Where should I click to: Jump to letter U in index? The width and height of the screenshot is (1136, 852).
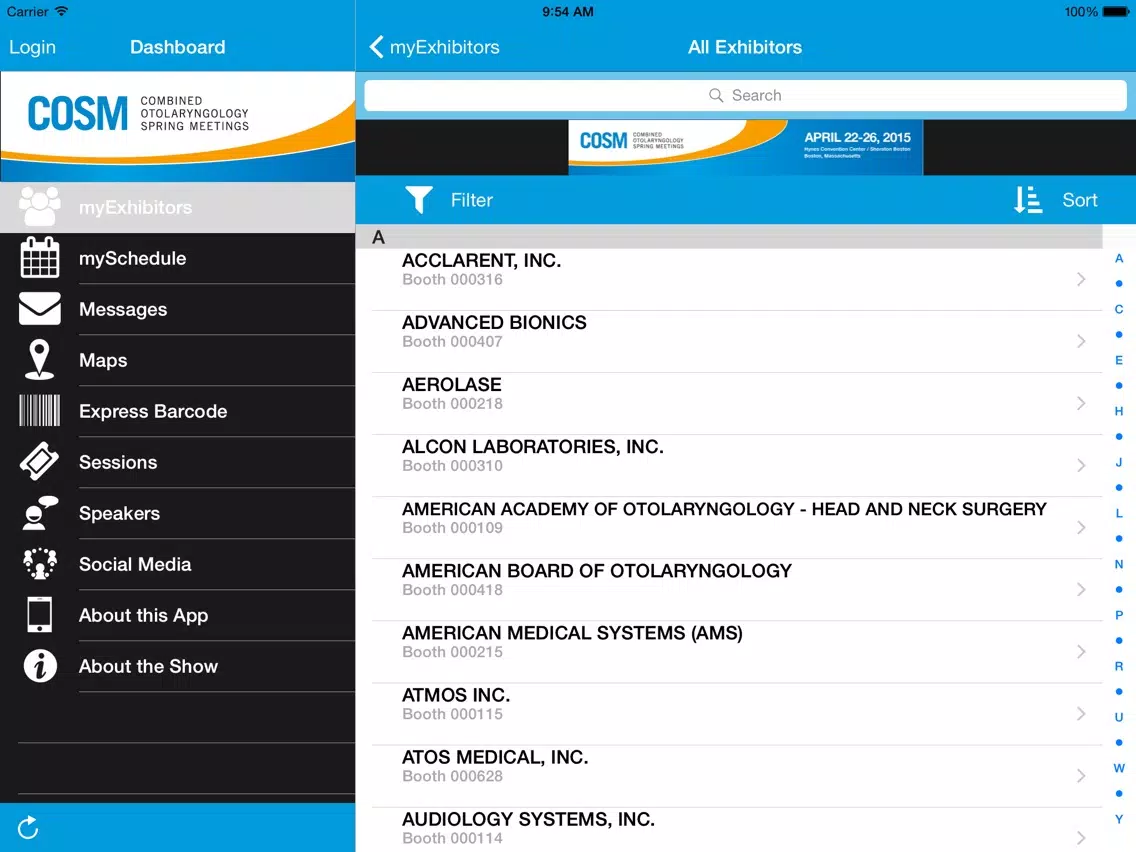coord(1119,717)
